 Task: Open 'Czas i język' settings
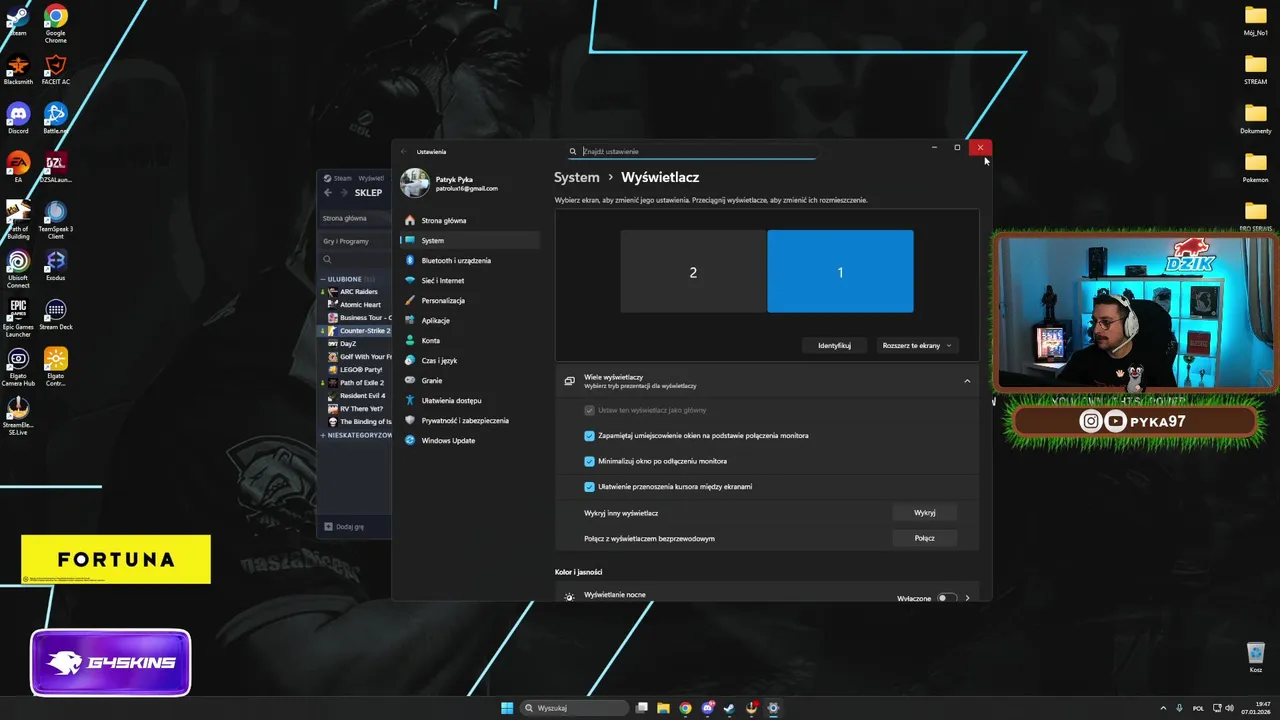[x=470, y=360]
